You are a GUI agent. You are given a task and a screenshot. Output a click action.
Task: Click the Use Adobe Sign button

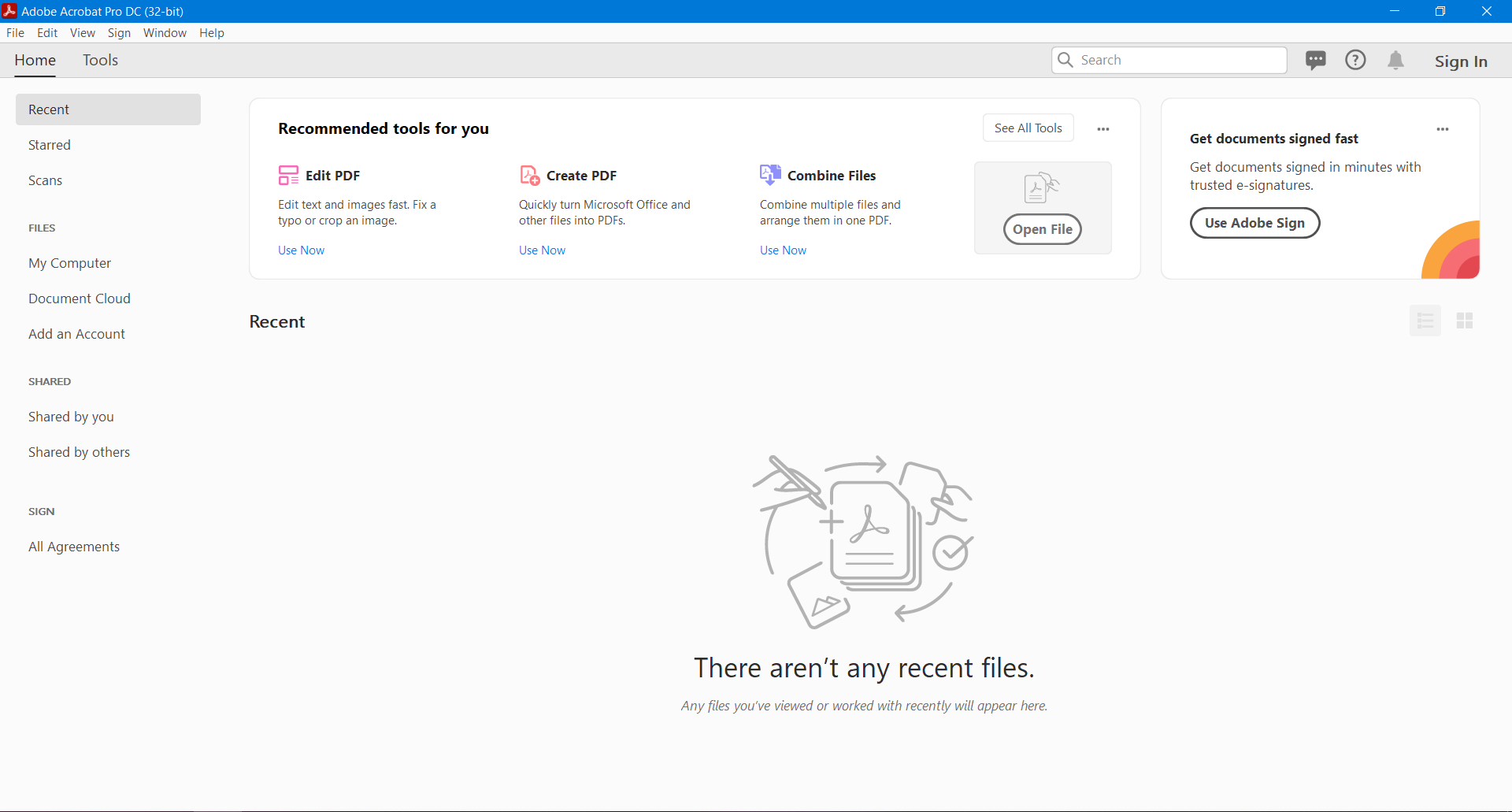point(1254,223)
